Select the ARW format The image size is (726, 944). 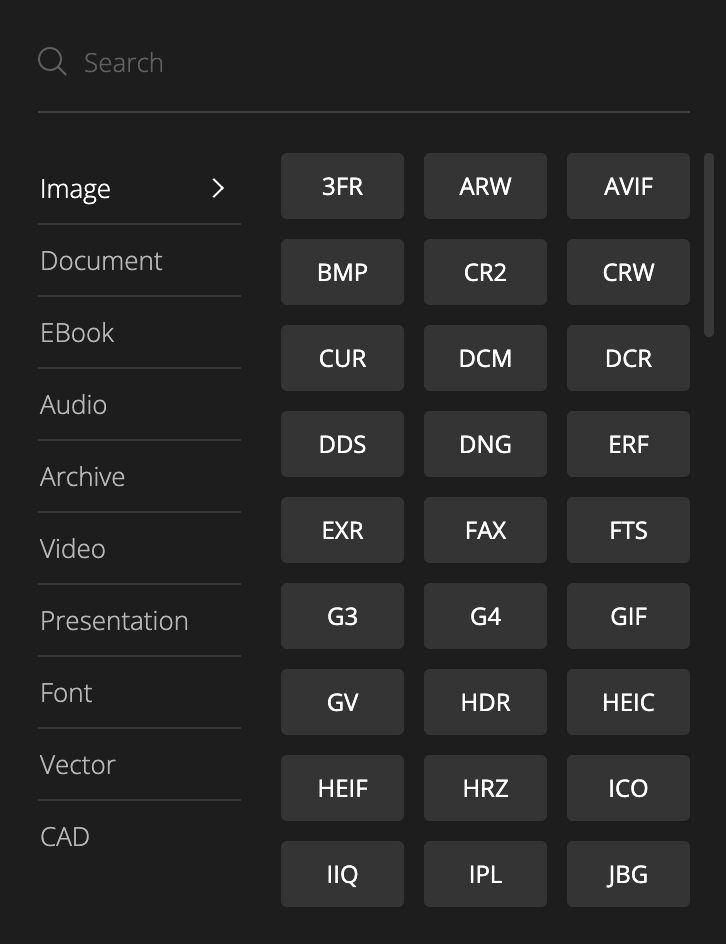tap(485, 186)
